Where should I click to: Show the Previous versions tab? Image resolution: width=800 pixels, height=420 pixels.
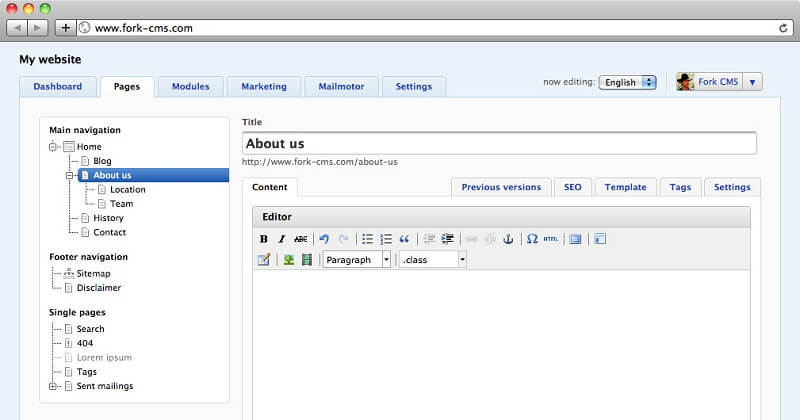pyautogui.click(x=501, y=187)
